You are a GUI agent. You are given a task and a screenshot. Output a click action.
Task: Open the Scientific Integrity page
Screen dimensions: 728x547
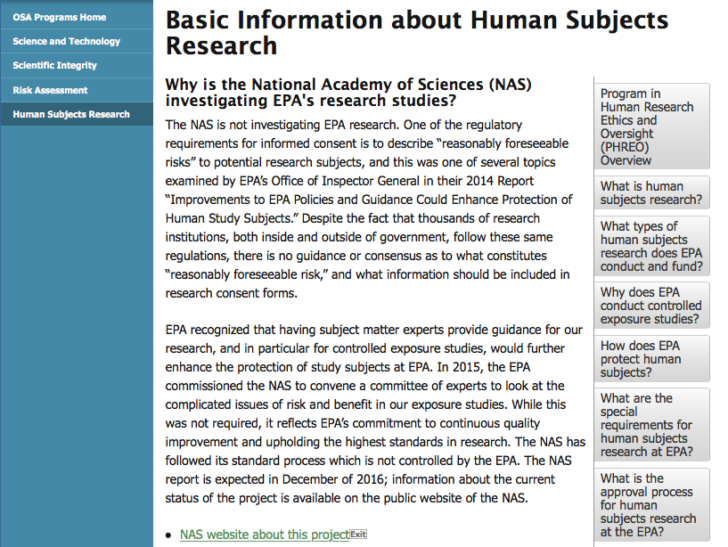click(55, 65)
